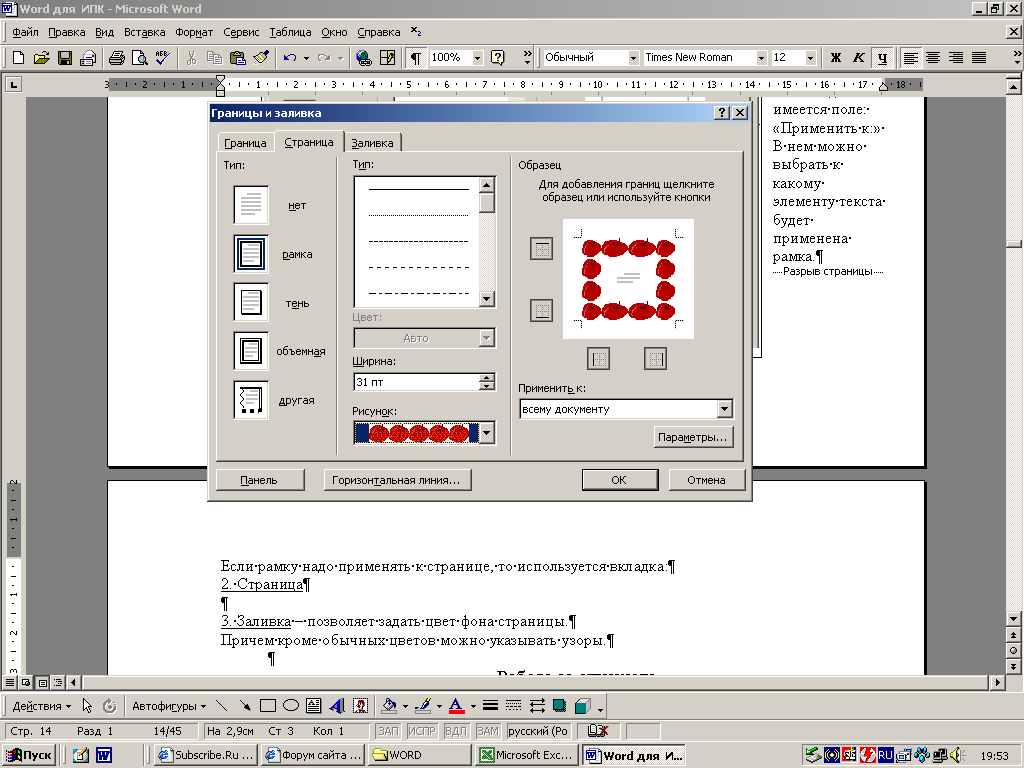1024x768 pixels.
Task: Run spelling check ABC icon
Action: click(162, 58)
